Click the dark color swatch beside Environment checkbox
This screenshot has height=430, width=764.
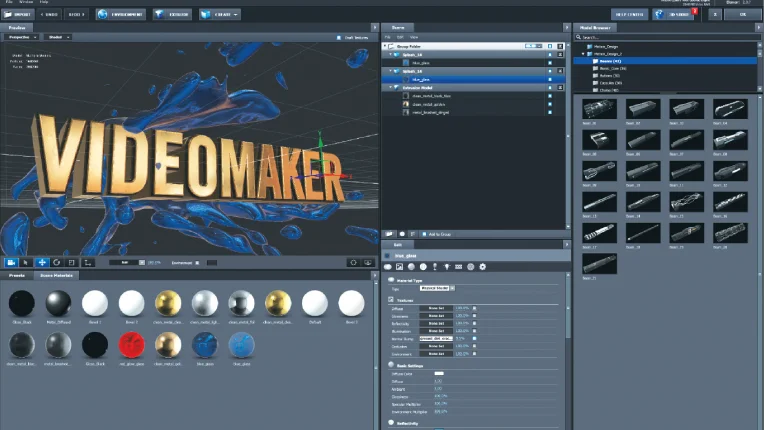tap(211, 263)
